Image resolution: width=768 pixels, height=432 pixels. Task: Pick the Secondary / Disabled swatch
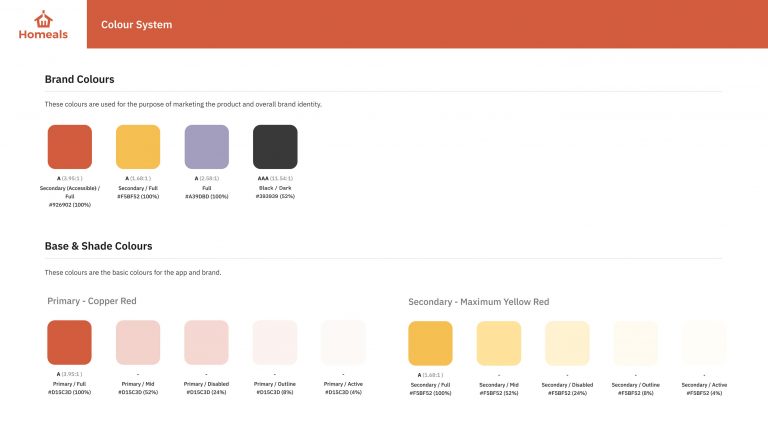coord(567,343)
